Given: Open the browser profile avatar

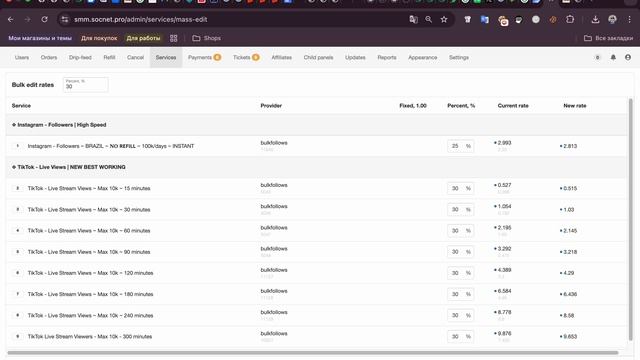Looking at the screenshot, I should [612, 19].
